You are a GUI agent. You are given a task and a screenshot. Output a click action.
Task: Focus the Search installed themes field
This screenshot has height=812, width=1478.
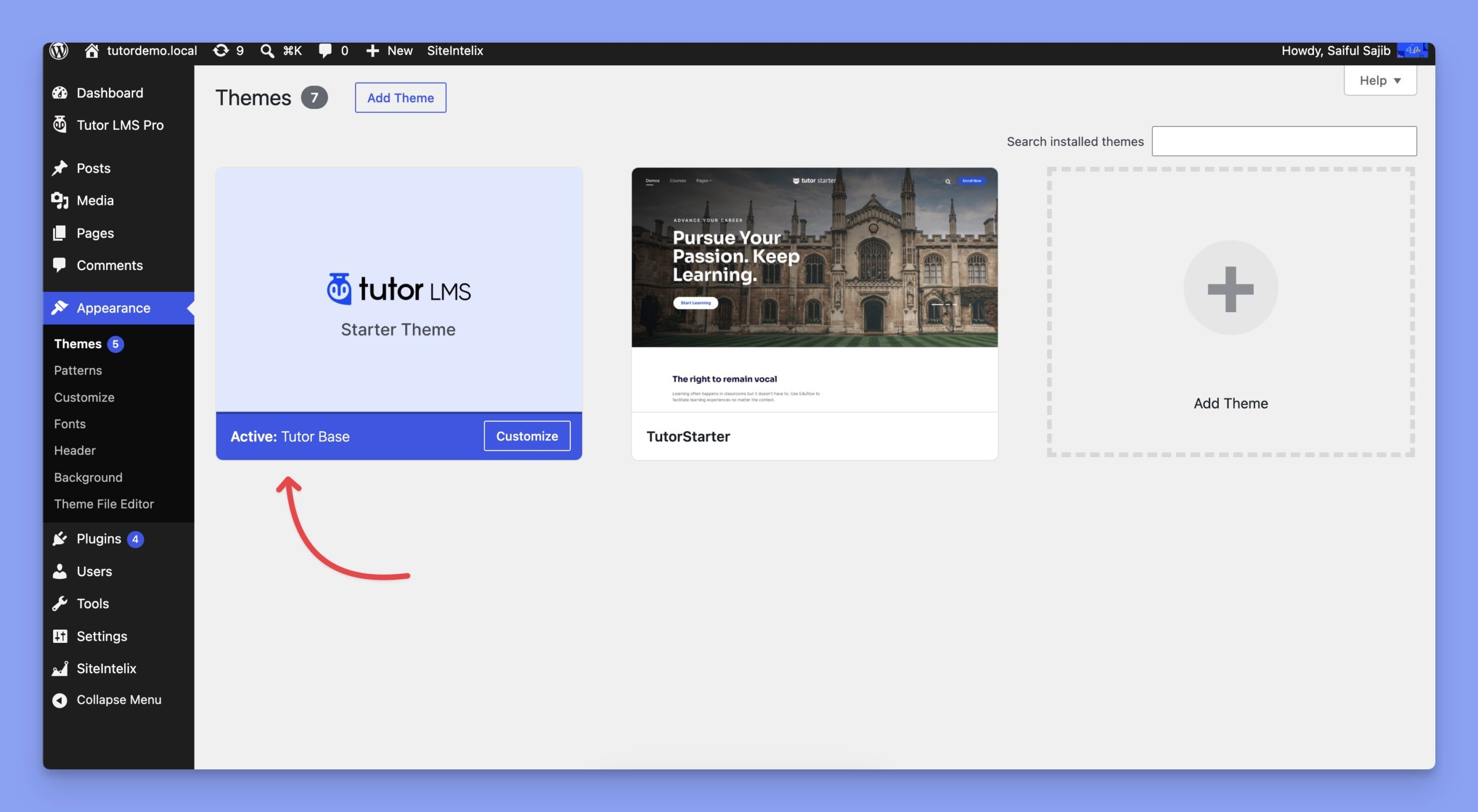click(x=1284, y=141)
